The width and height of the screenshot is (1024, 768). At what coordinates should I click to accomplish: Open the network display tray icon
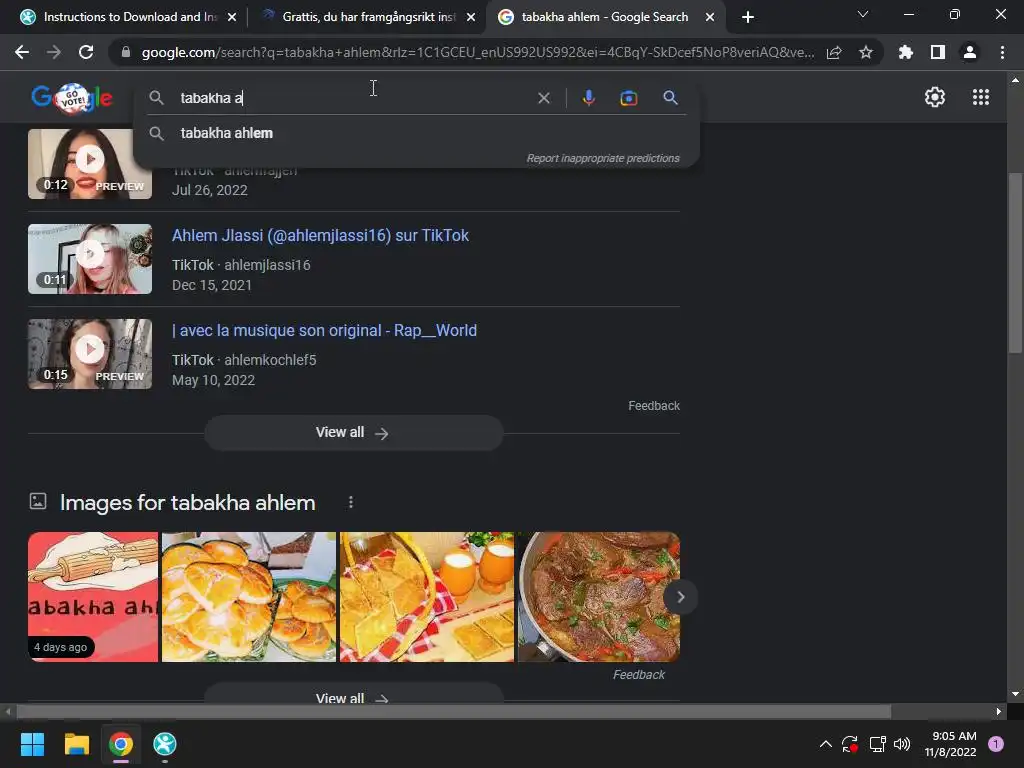[877, 744]
